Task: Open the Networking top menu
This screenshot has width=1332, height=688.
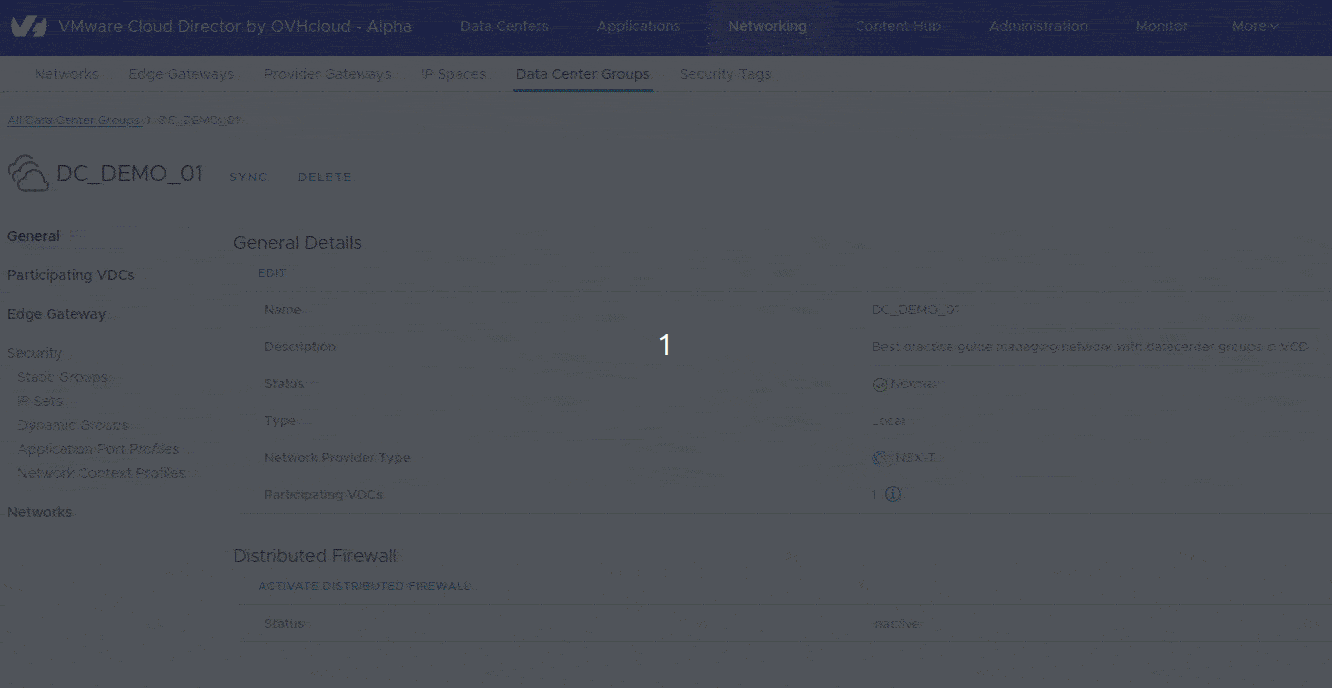Action: point(767,27)
